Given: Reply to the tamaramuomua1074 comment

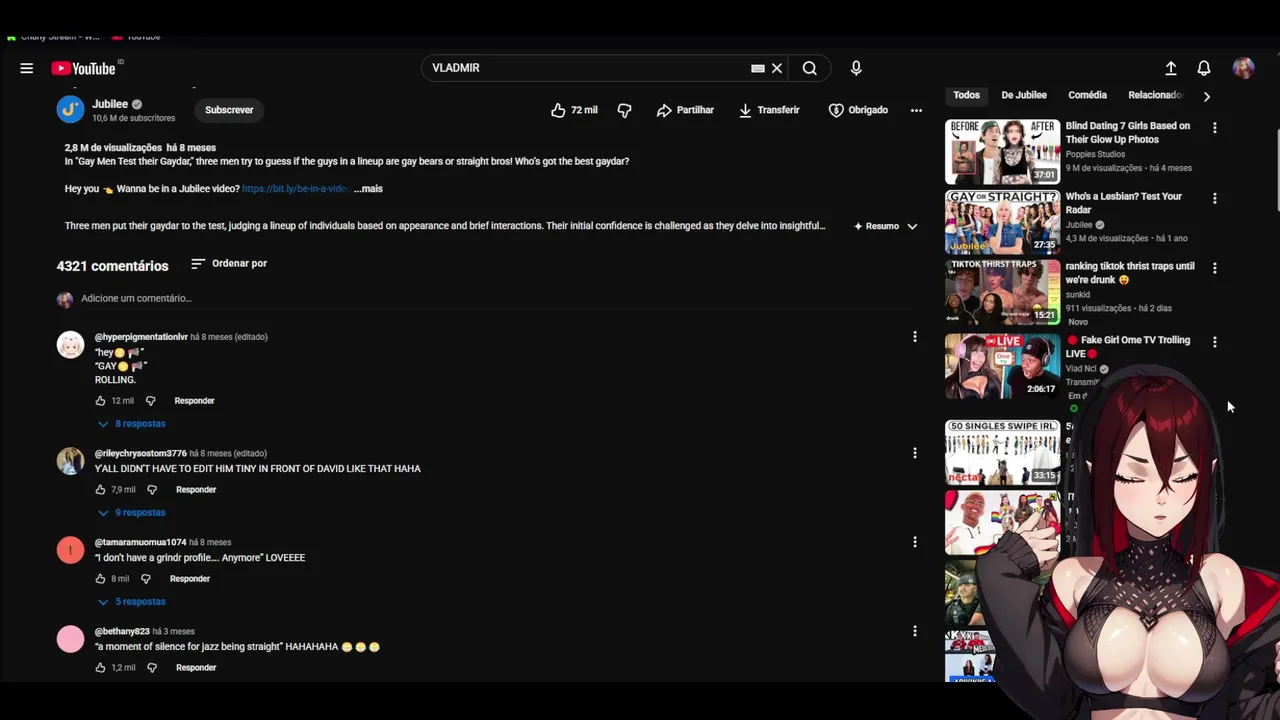Looking at the screenshot, I should click(x=190, y=579).
